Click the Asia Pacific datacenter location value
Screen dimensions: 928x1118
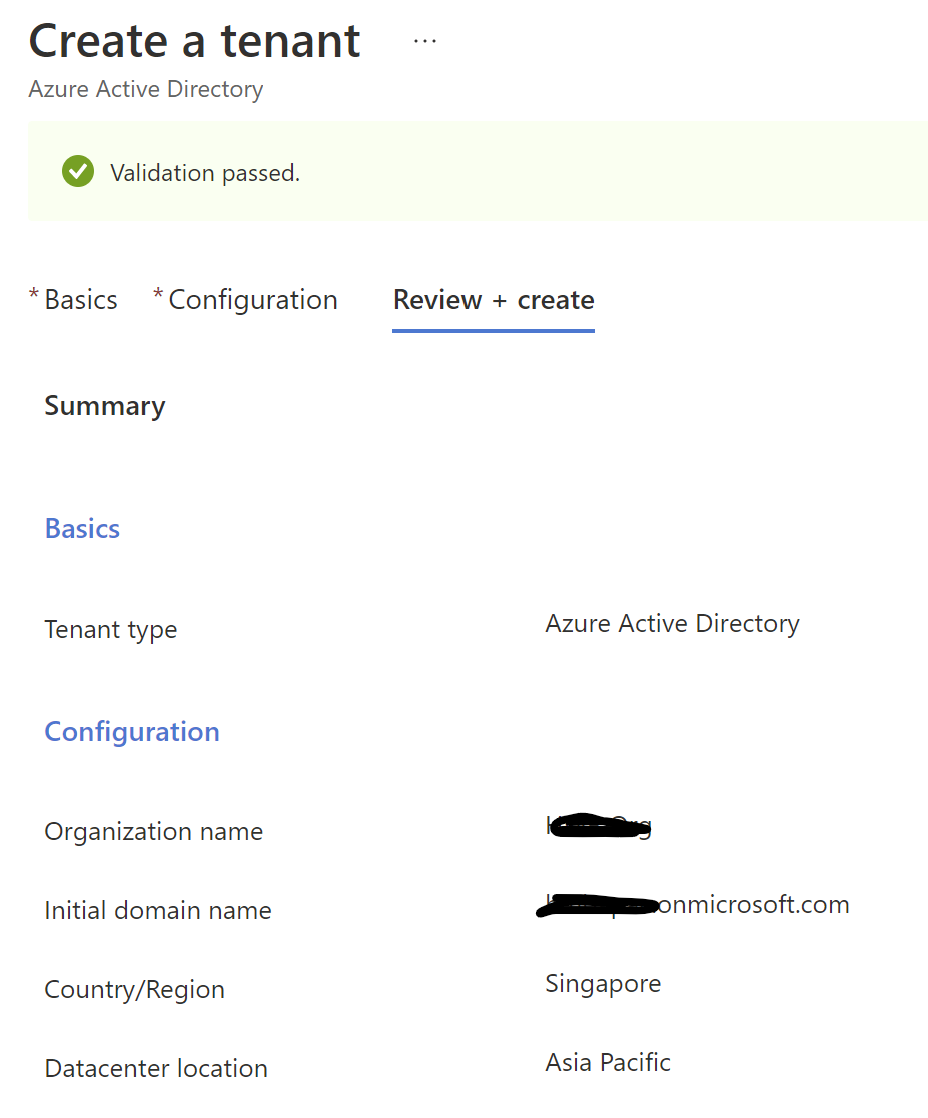pos(608,1062)
